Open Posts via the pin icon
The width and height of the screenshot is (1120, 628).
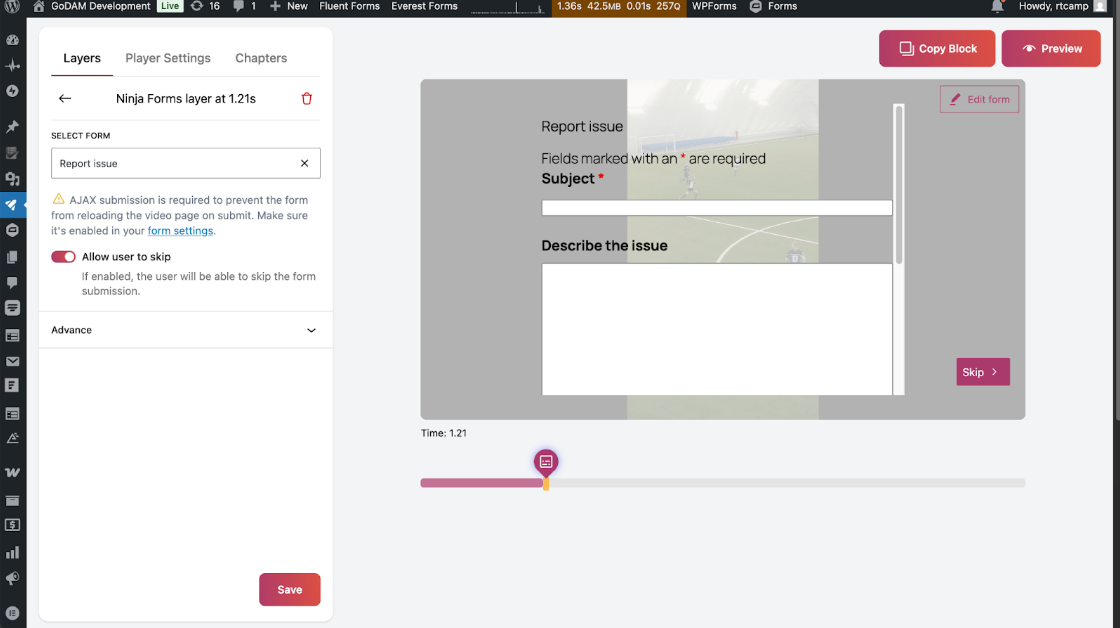pyautogui.click(x=13, y=127)
